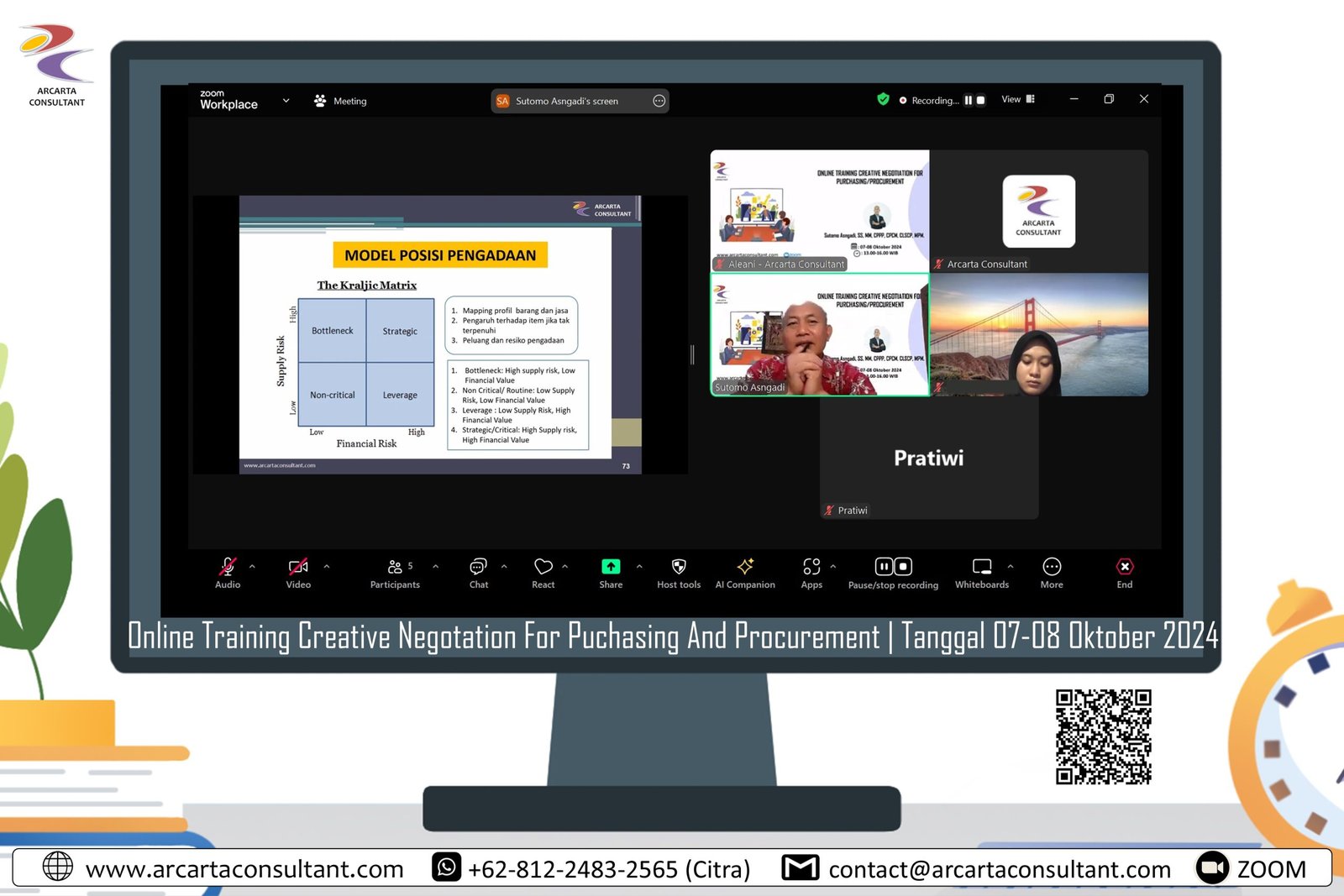Select Sutomo Asngadi's video thumbnail
Image resolution: width=1344 pixels, height=896 pixels.
(819, 334)
